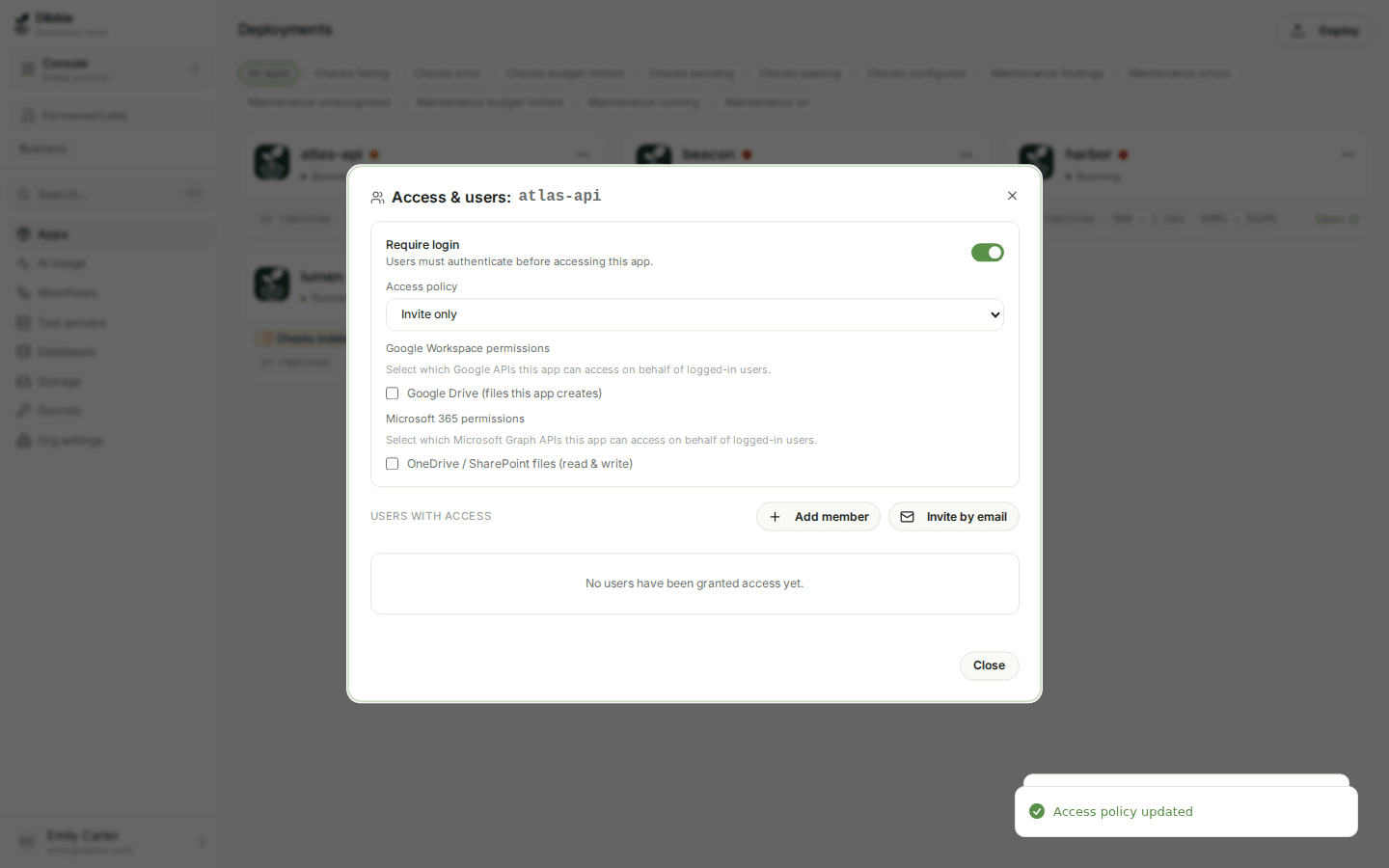Check the OneDrive / SharePoint files checkbox
The height and width of the screenshot is (868, 1389).
(x=393, y=464)
